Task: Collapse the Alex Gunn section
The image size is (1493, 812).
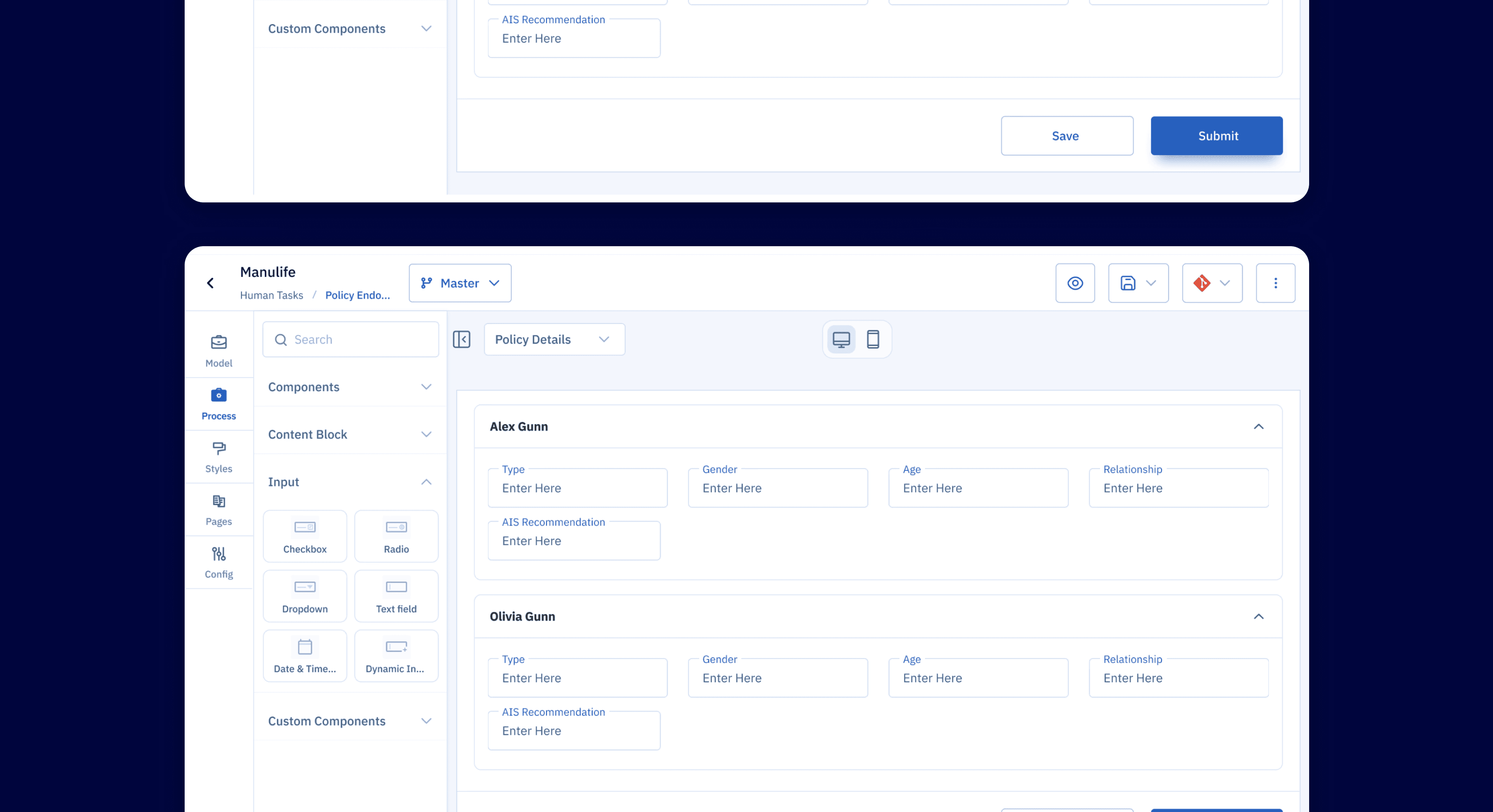Action: (1258, 427)
